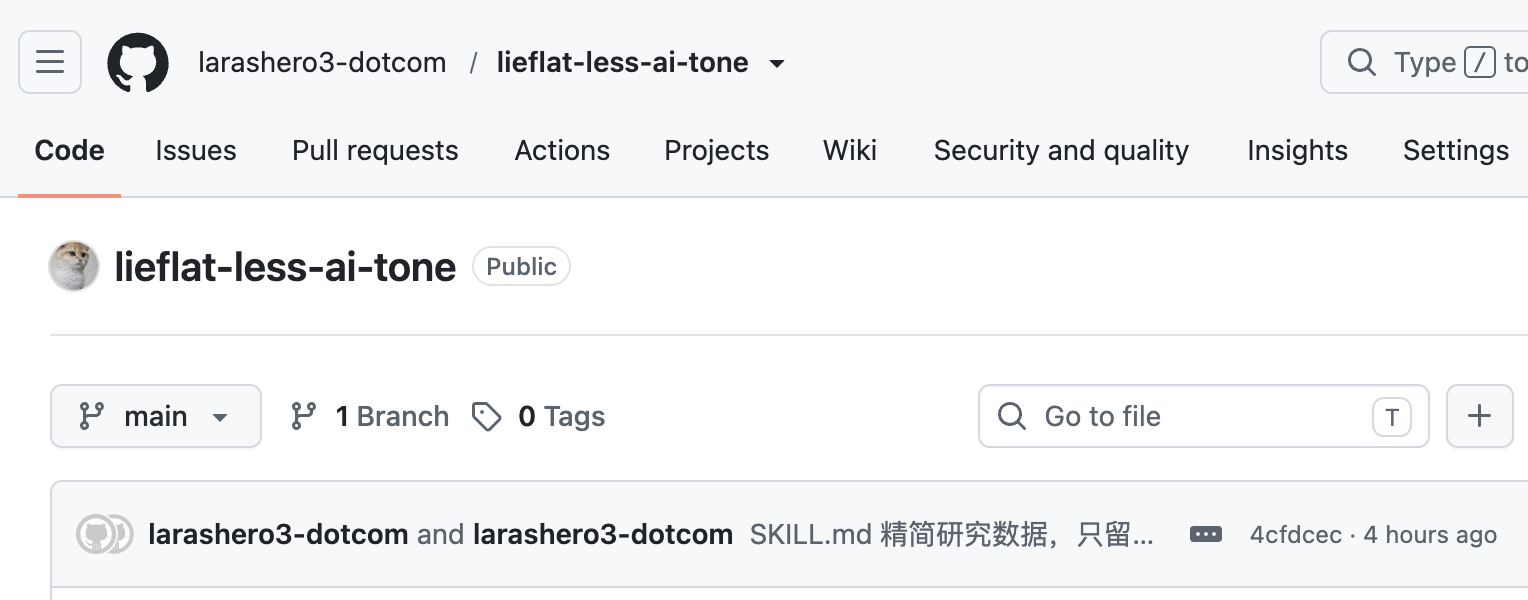This screenshot has width=1528, height=600.
Task: Switch to the Issues tab
Action: tap(196, 150)
